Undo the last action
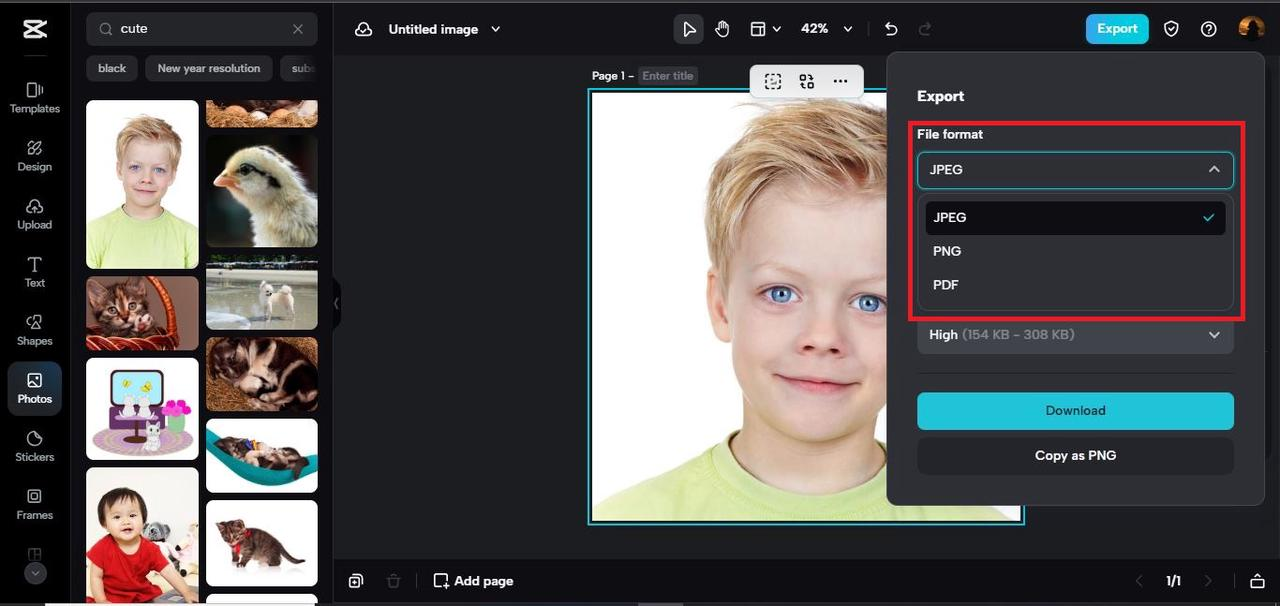 coord(891,29)
